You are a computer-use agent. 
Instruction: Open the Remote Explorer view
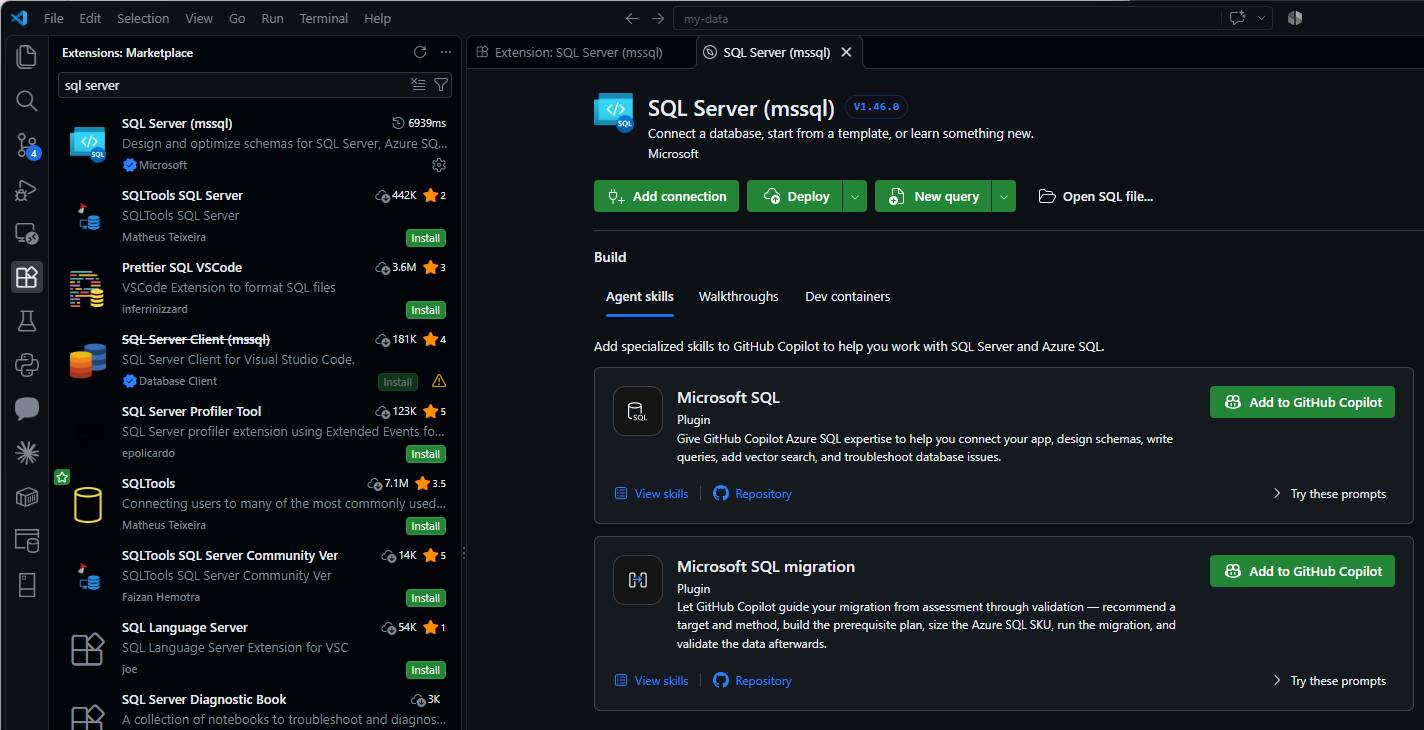(x=27, y=234)
